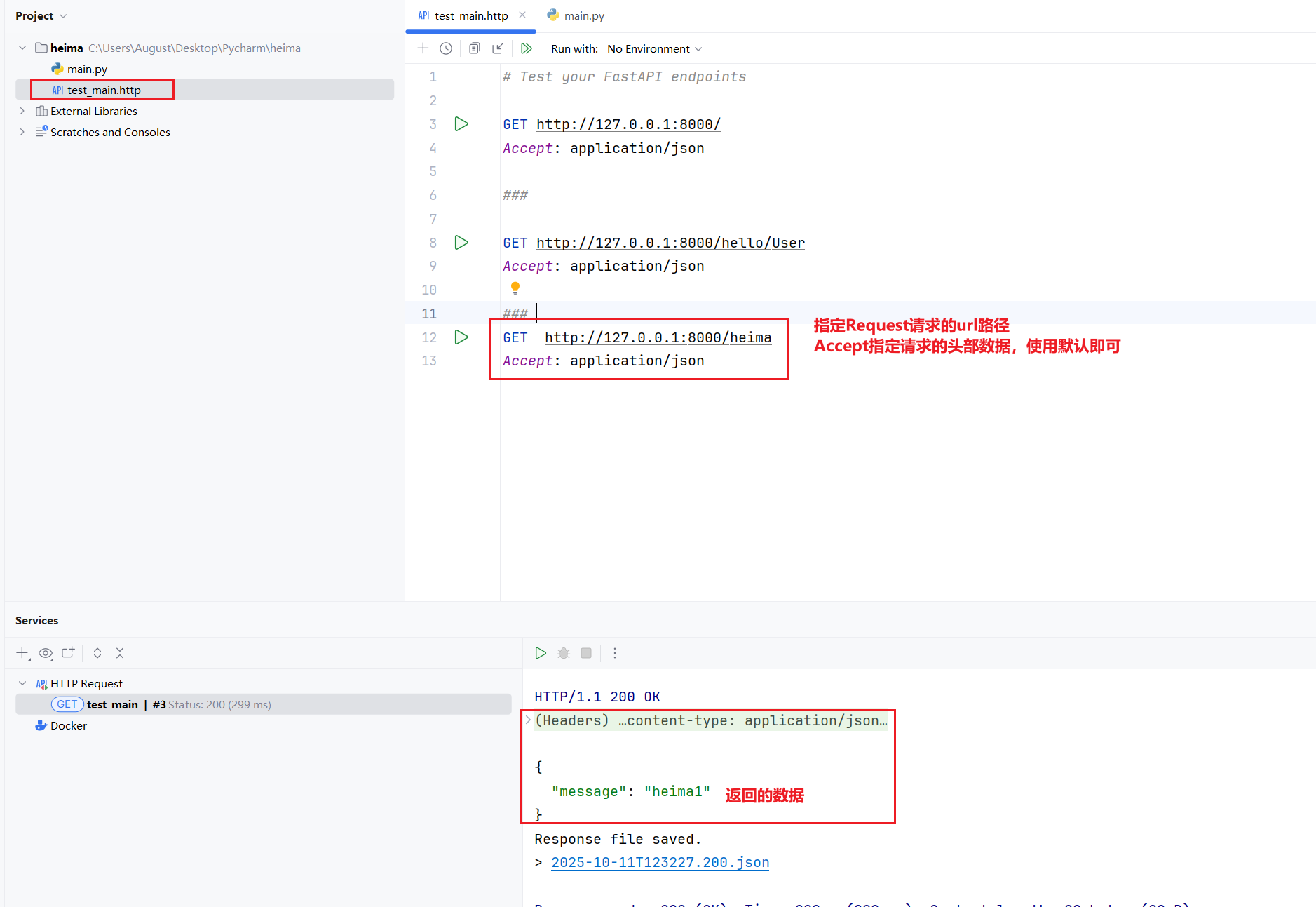Open the requests history clock icon

(x=446, y=48)
